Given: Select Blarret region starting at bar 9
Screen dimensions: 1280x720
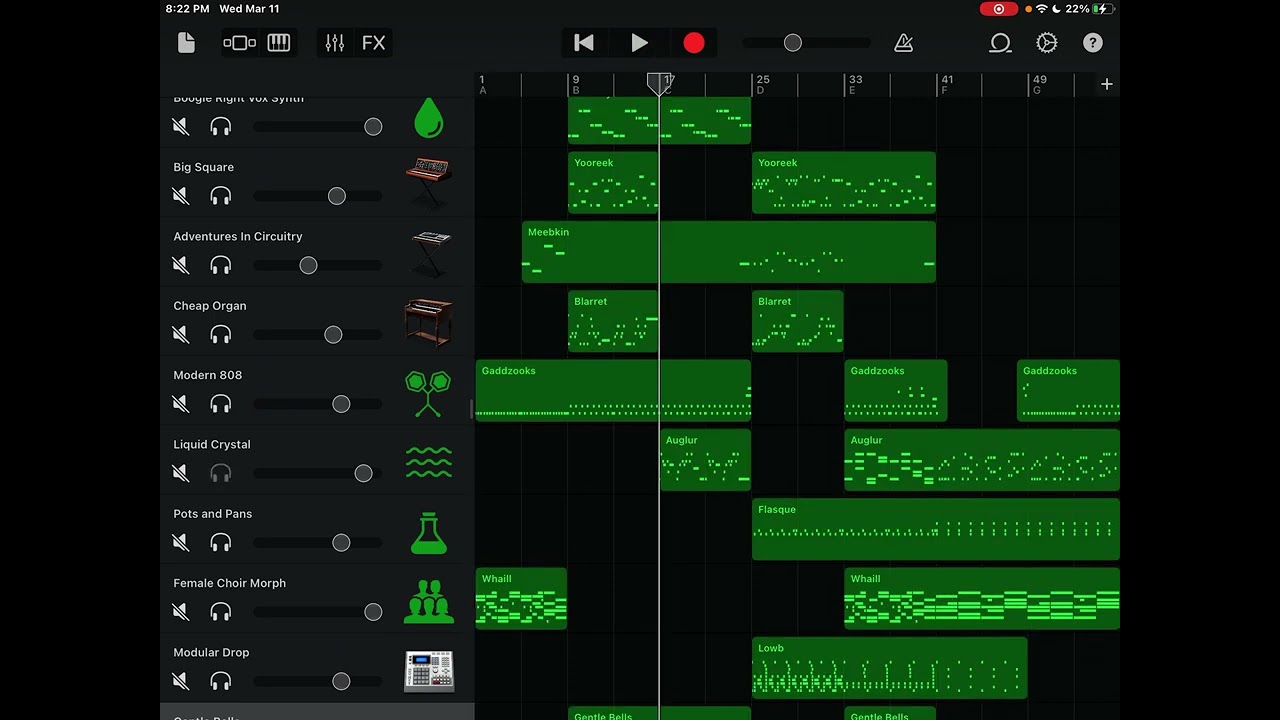Looking at the screenshot, I should point(613,321).
